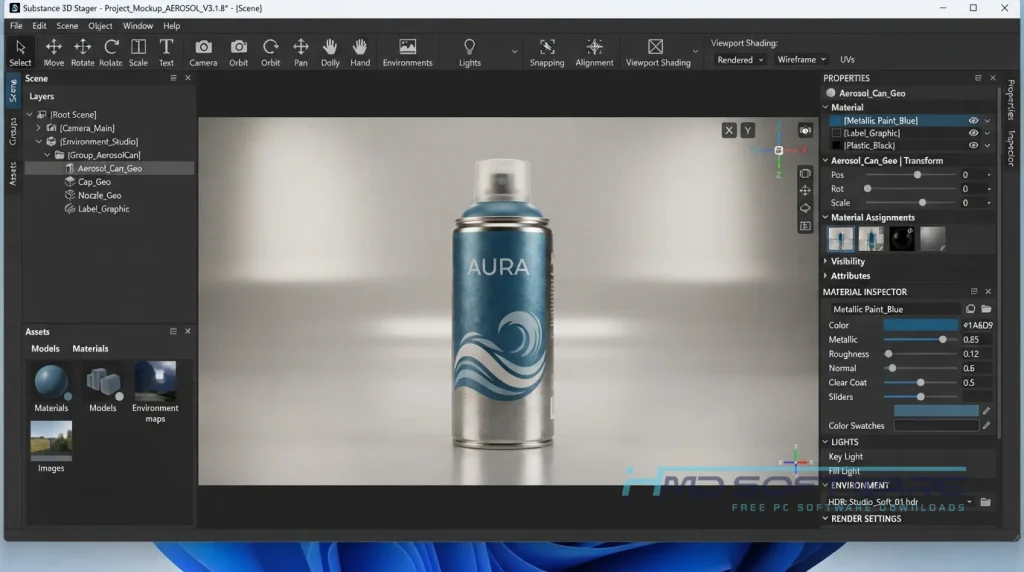
Task: Click the Y axis button in viewport
Action: tap(748, 131)
